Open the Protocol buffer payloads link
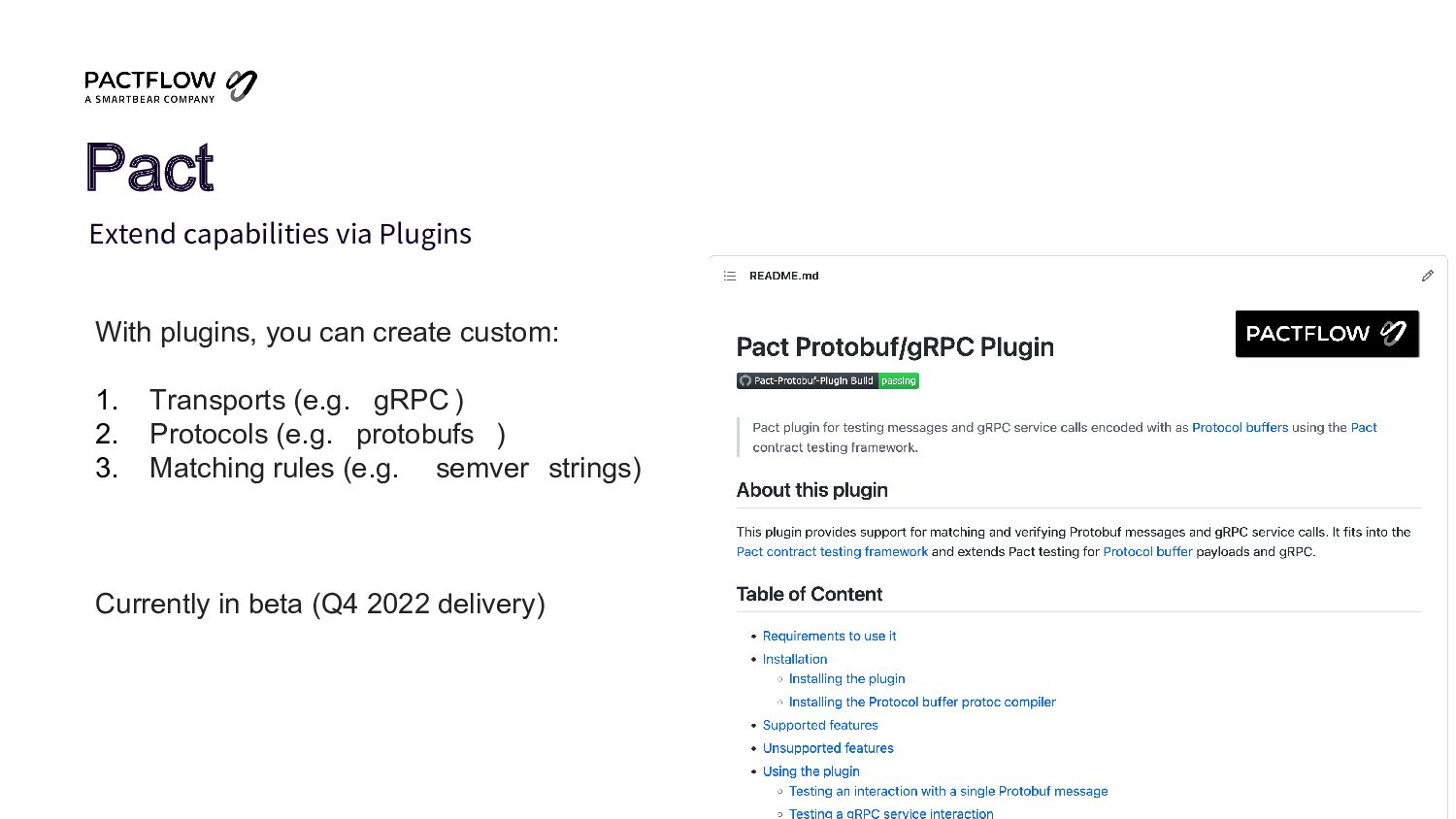This screenshot has width=1456, height=819. 1147,552
